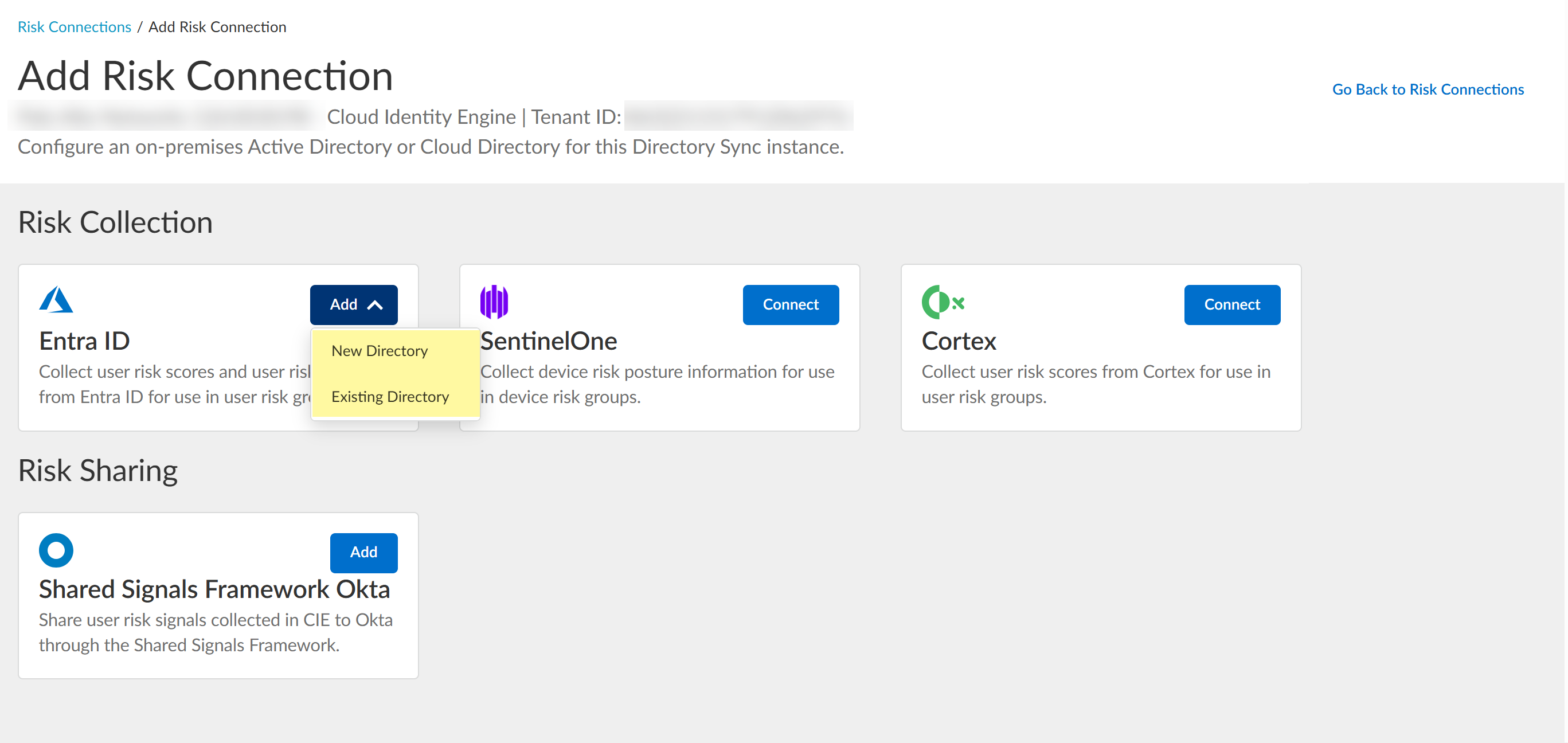Screen dimensions: 1568x743
Task: Click the purple SentinelOne logo icon
Action: click(494, 302)
